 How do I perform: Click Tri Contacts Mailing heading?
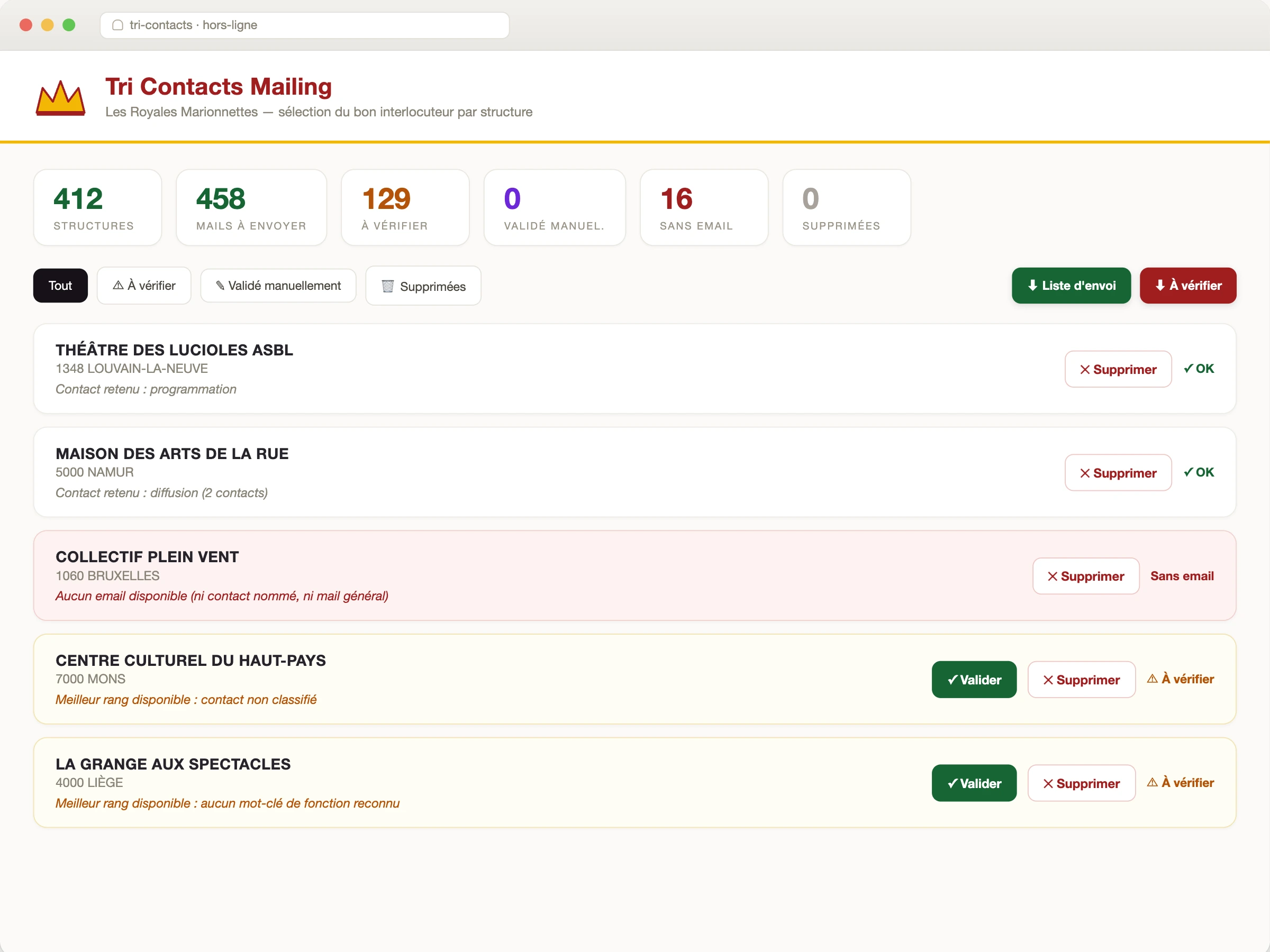point(219,87)
